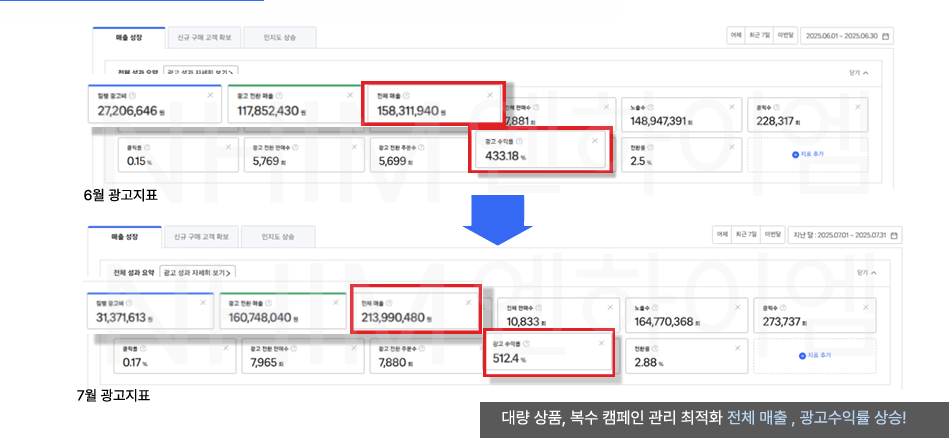Choose 어제 in the June dashboard

(736, 36)
